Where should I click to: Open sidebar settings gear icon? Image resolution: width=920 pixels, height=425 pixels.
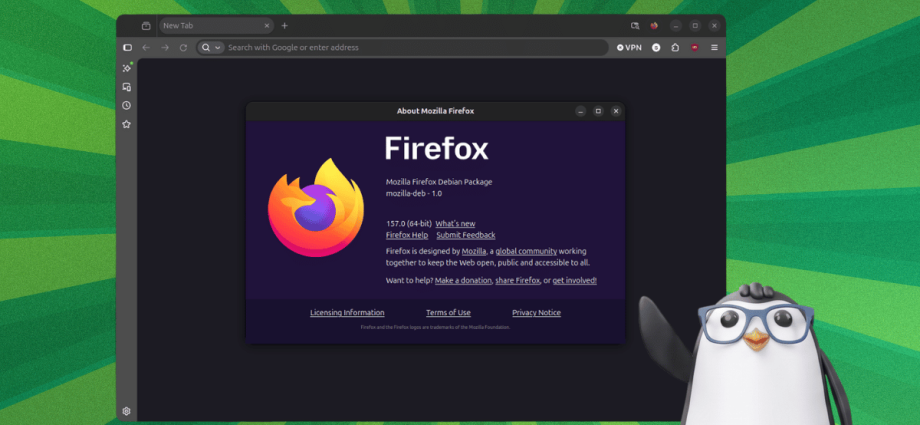click(x=126, y=411)
